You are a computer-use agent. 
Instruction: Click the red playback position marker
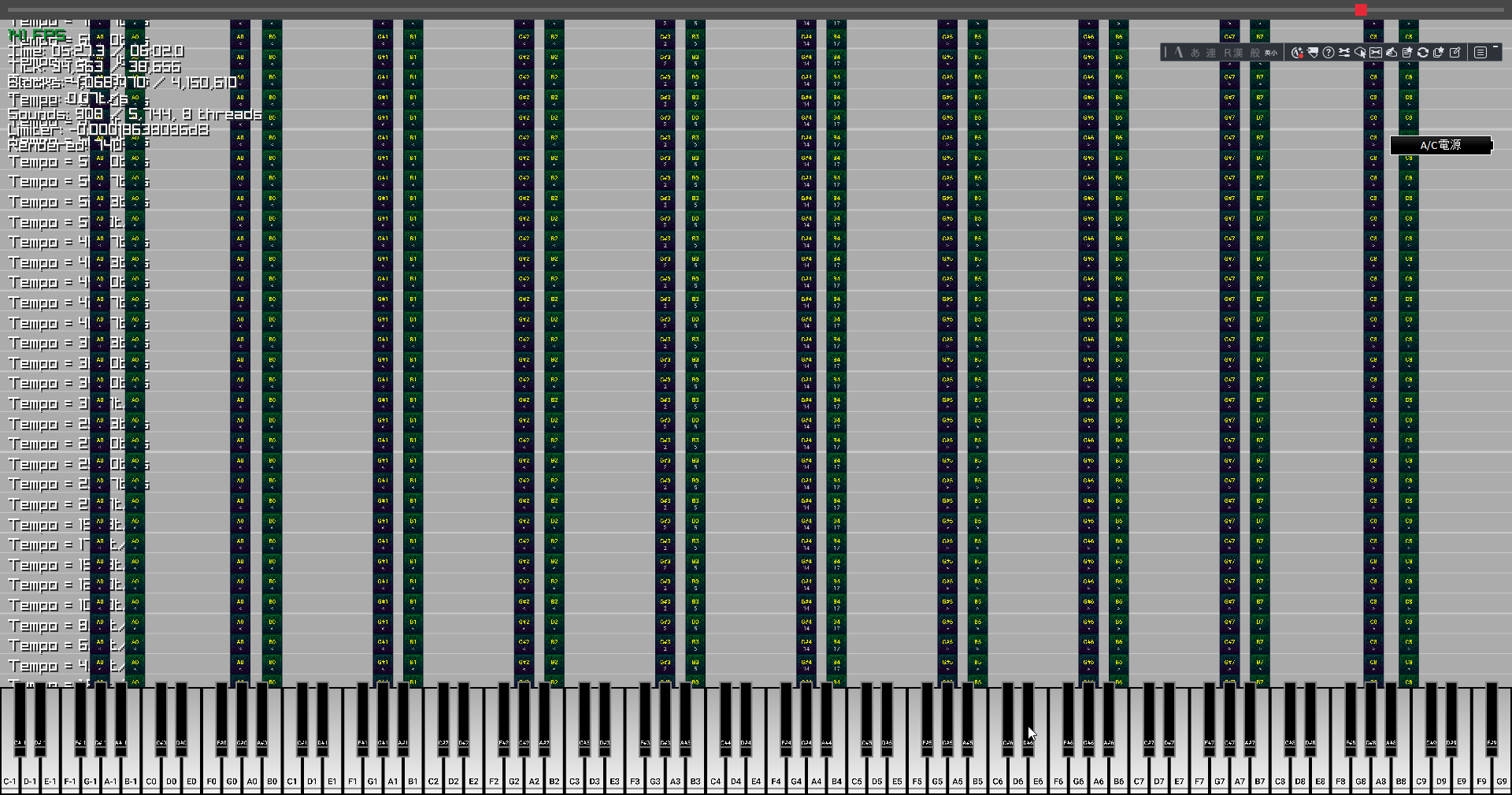1361,10
